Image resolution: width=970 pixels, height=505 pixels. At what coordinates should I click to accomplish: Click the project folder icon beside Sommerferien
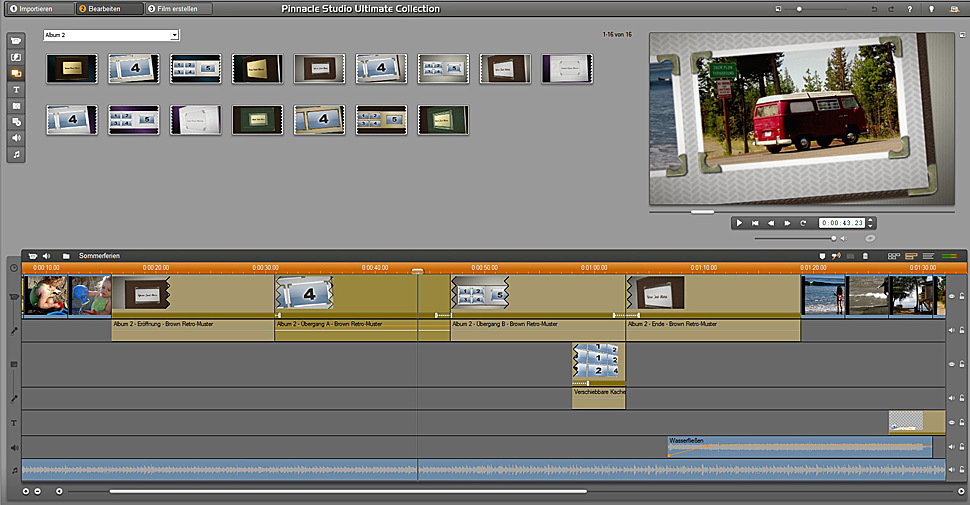point(66,256)
